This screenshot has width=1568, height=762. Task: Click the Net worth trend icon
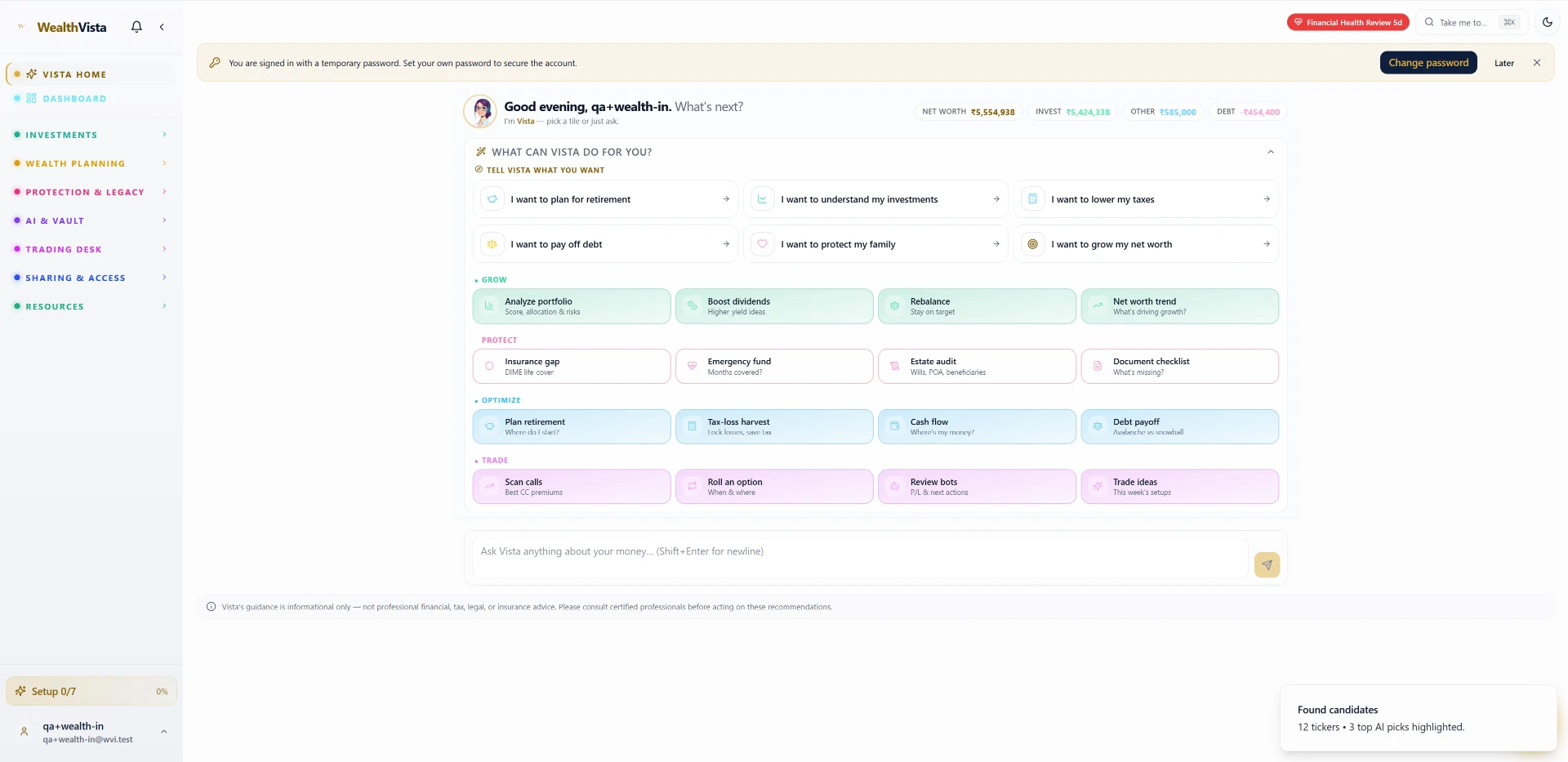1098,306
